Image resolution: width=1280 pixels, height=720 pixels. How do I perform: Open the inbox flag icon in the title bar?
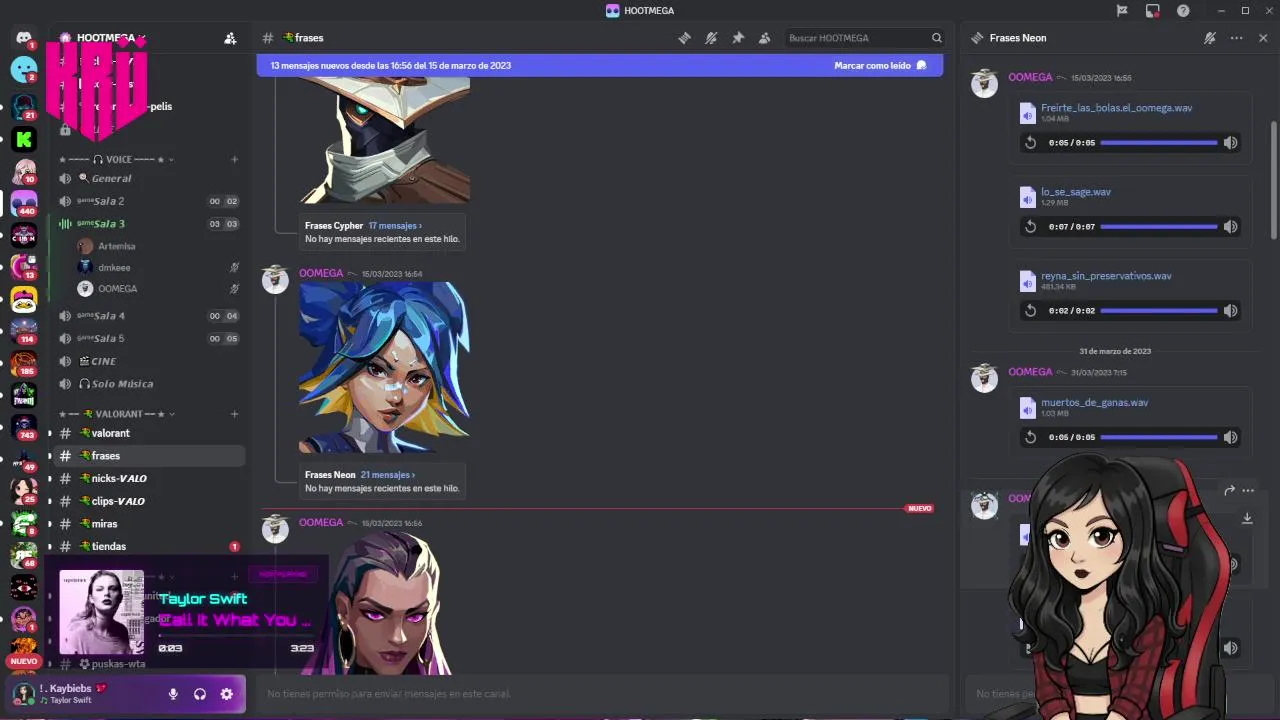(1122, 11)
